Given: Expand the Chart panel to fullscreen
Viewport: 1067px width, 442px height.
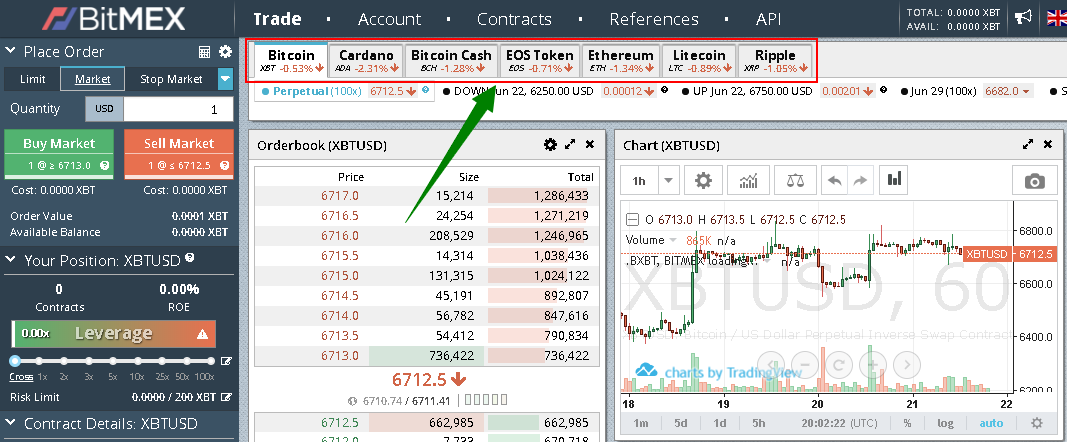Looking at the screenshot, I should [1028, 144].
